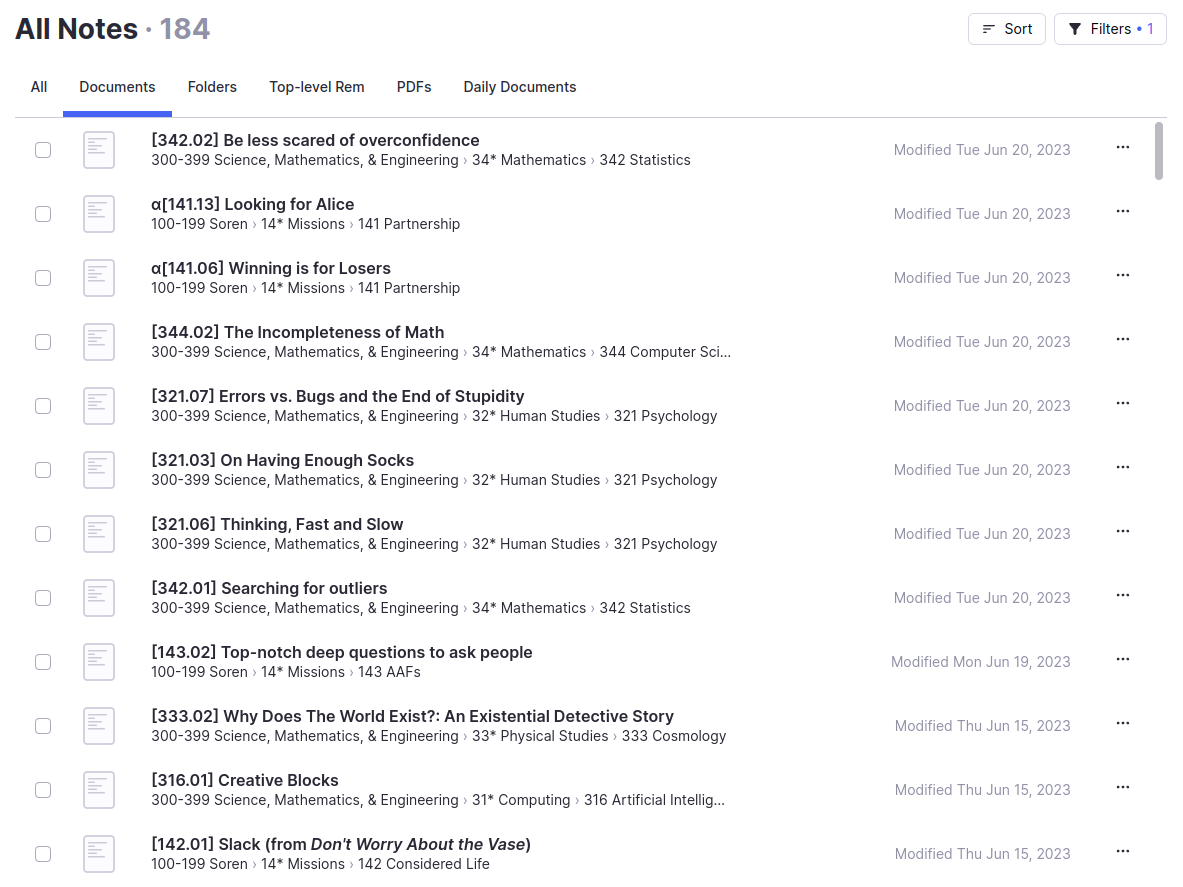Click document icon beside The Incompleteness of Math

point(99,342)
